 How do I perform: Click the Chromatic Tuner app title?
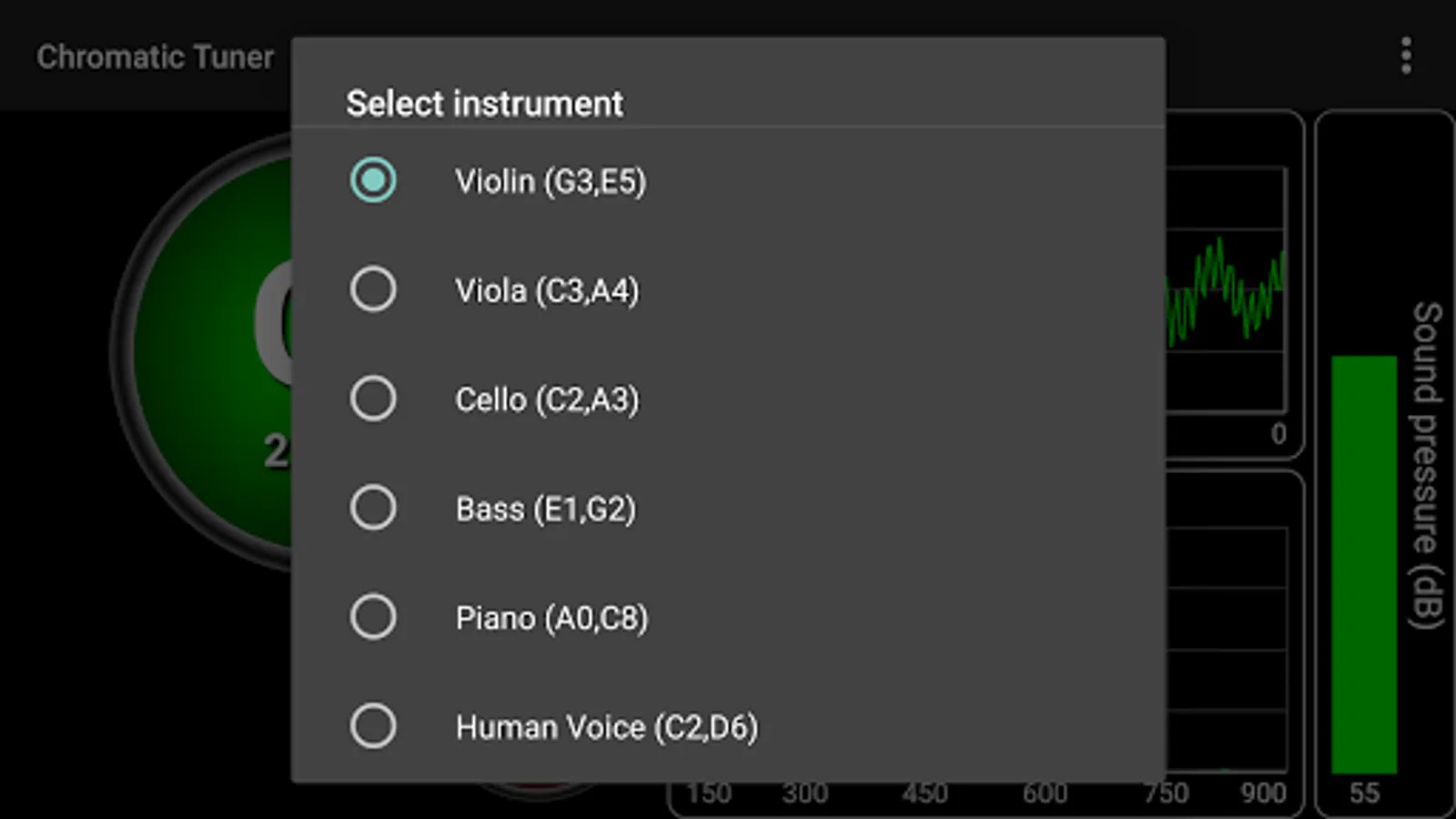coord(155,56)
